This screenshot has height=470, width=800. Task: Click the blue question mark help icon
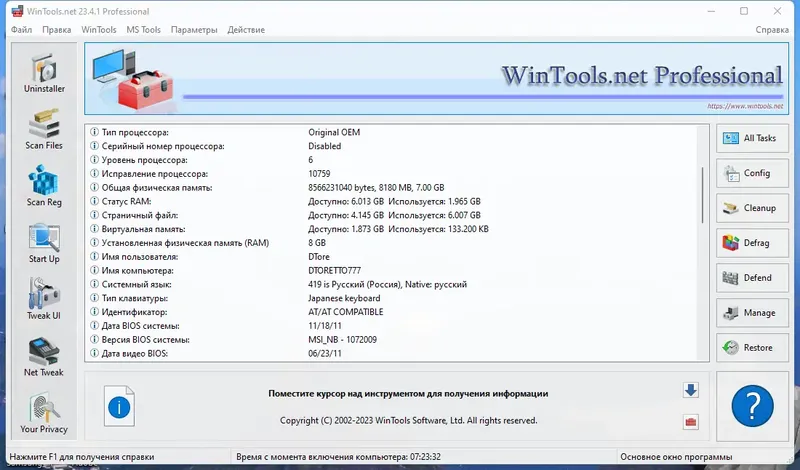pyautogui.click(x=752, y=406)
